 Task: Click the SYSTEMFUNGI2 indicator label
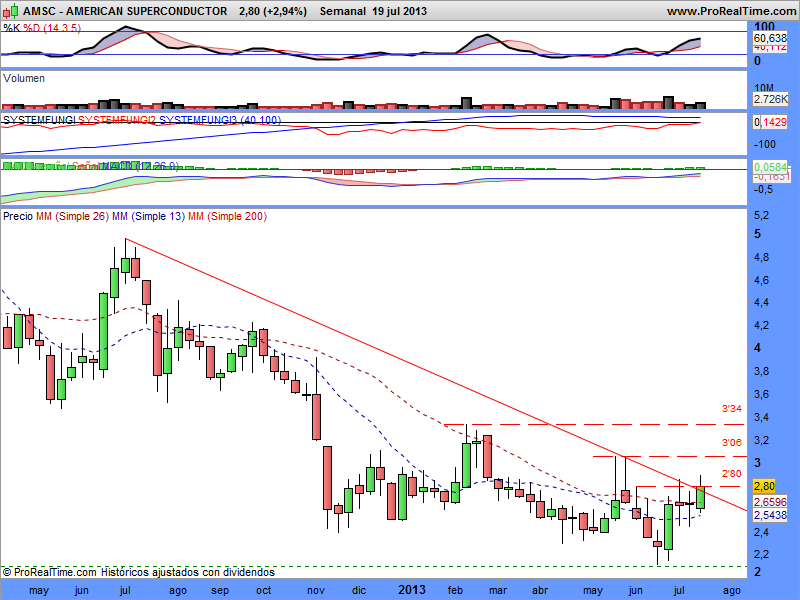[x=117, y=120]
